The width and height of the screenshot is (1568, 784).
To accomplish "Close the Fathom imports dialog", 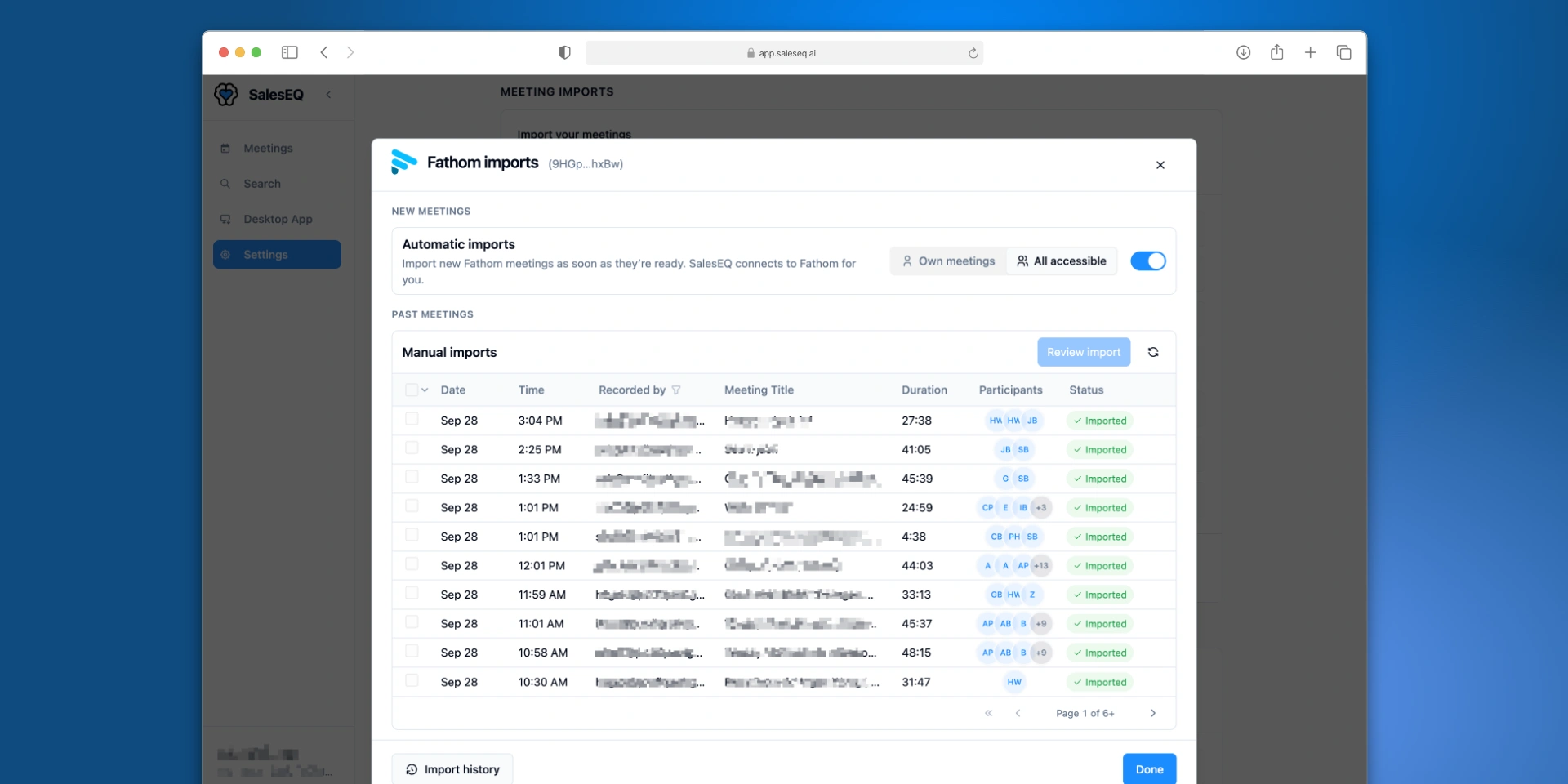I will [x=1160, y=165].
